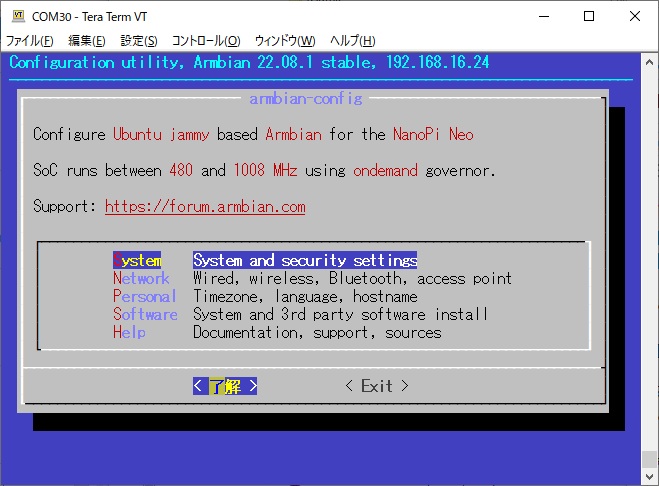Viewport: 659px width, 486px height.
Task: Click the '1008 MHz' frequency value
Action: tap(265, 170)
